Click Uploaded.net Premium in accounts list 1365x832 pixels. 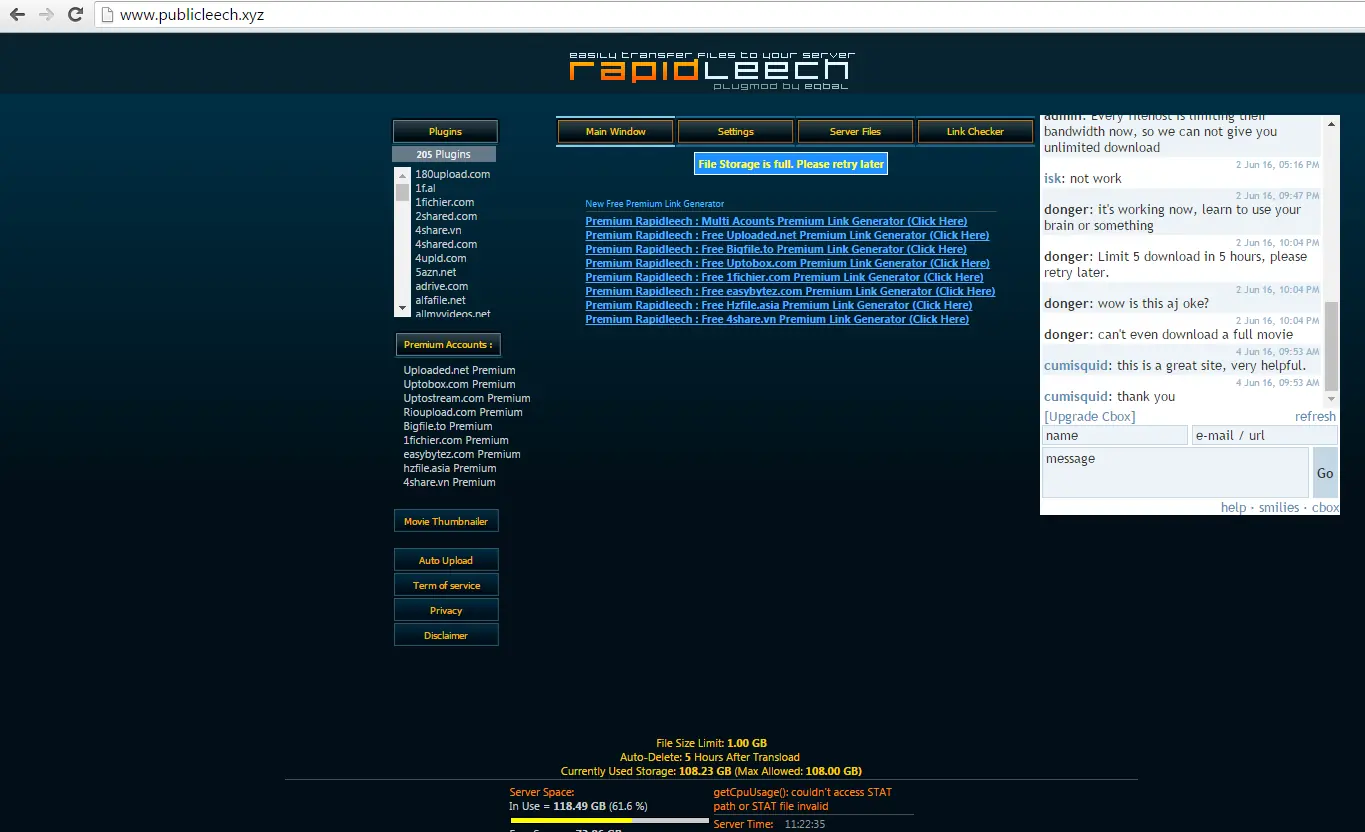pos(460,370)
